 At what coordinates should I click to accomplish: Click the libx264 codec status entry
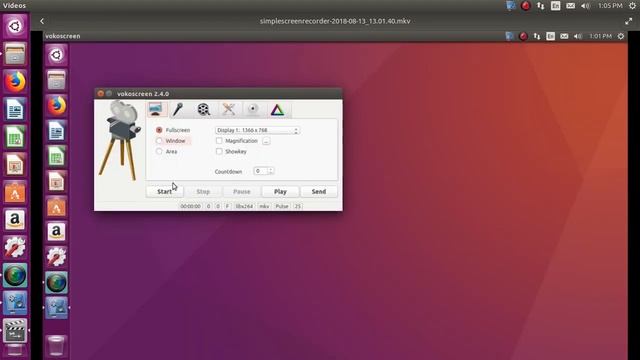(244, 207)
